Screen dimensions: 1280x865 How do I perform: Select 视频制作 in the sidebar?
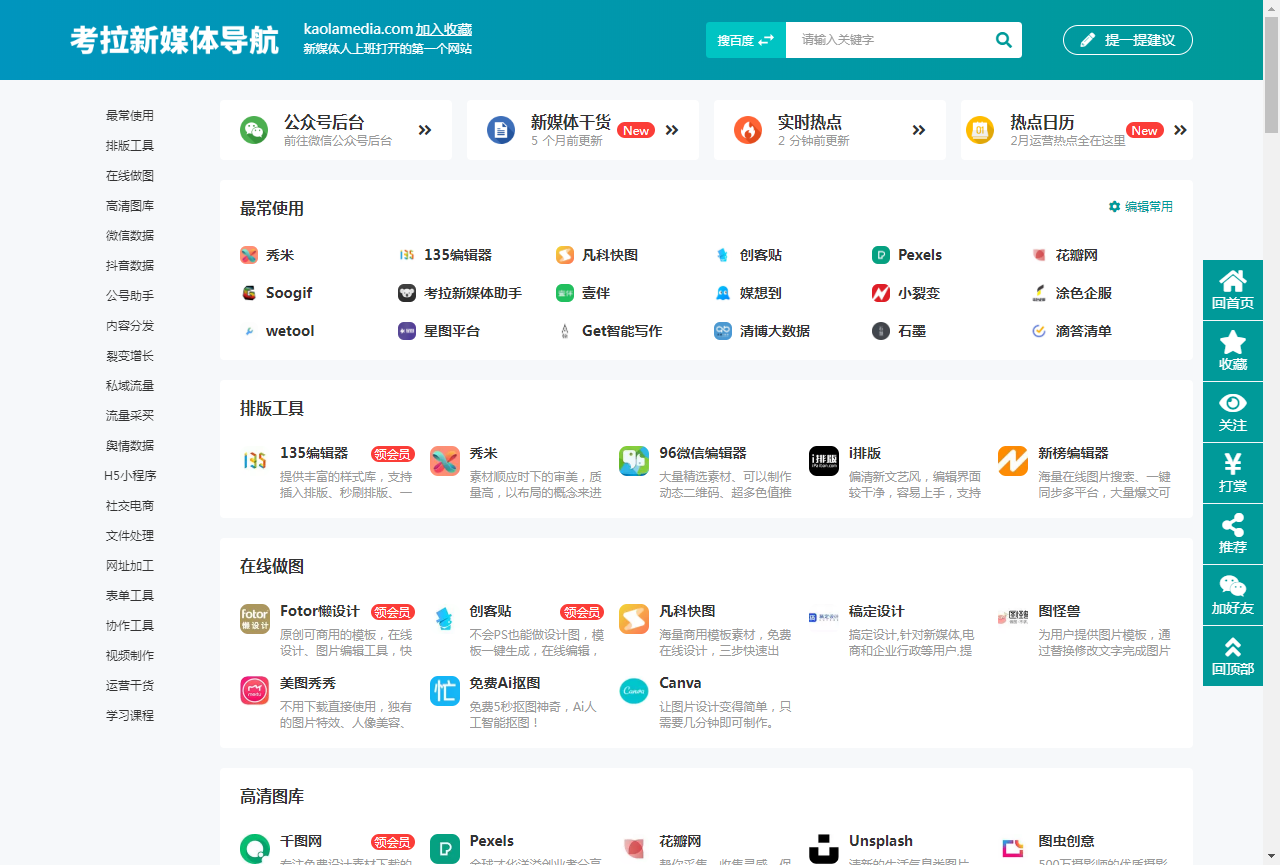click(130, 656)
